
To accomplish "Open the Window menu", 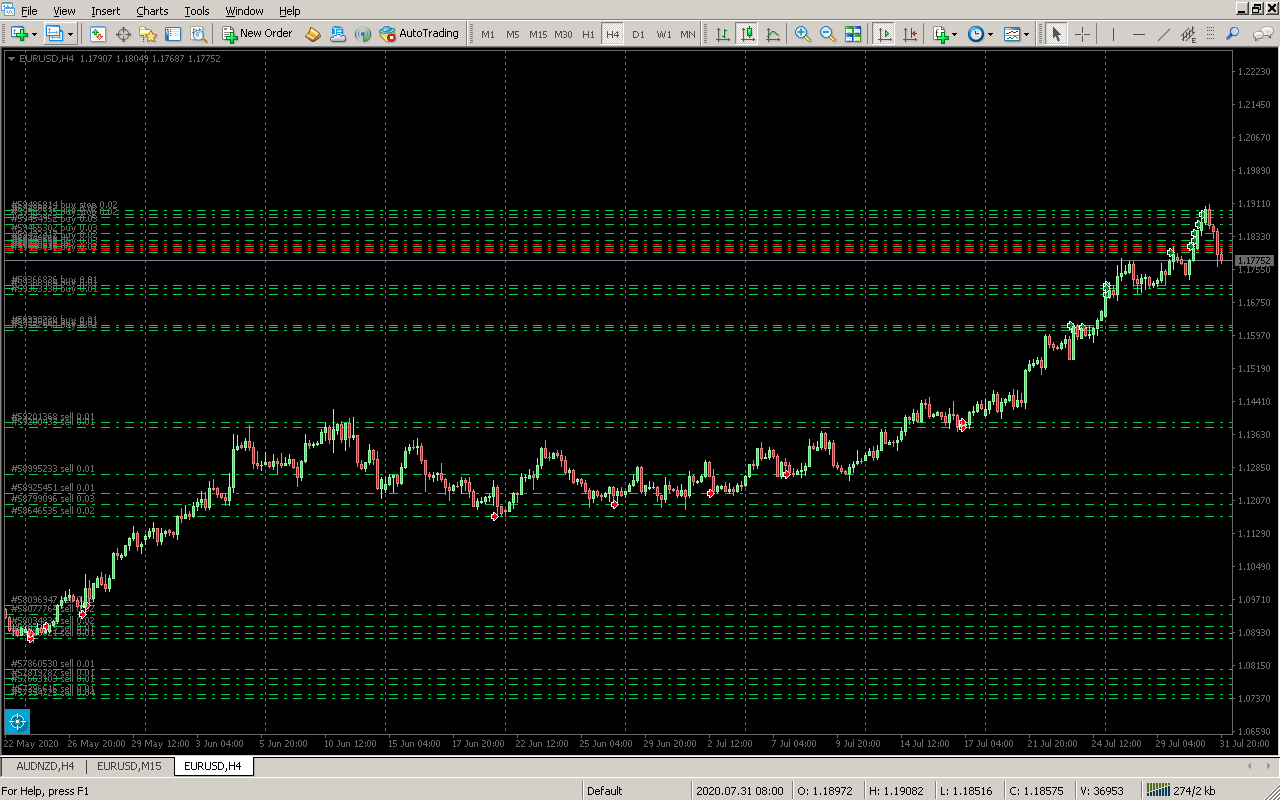I will 244,11.
